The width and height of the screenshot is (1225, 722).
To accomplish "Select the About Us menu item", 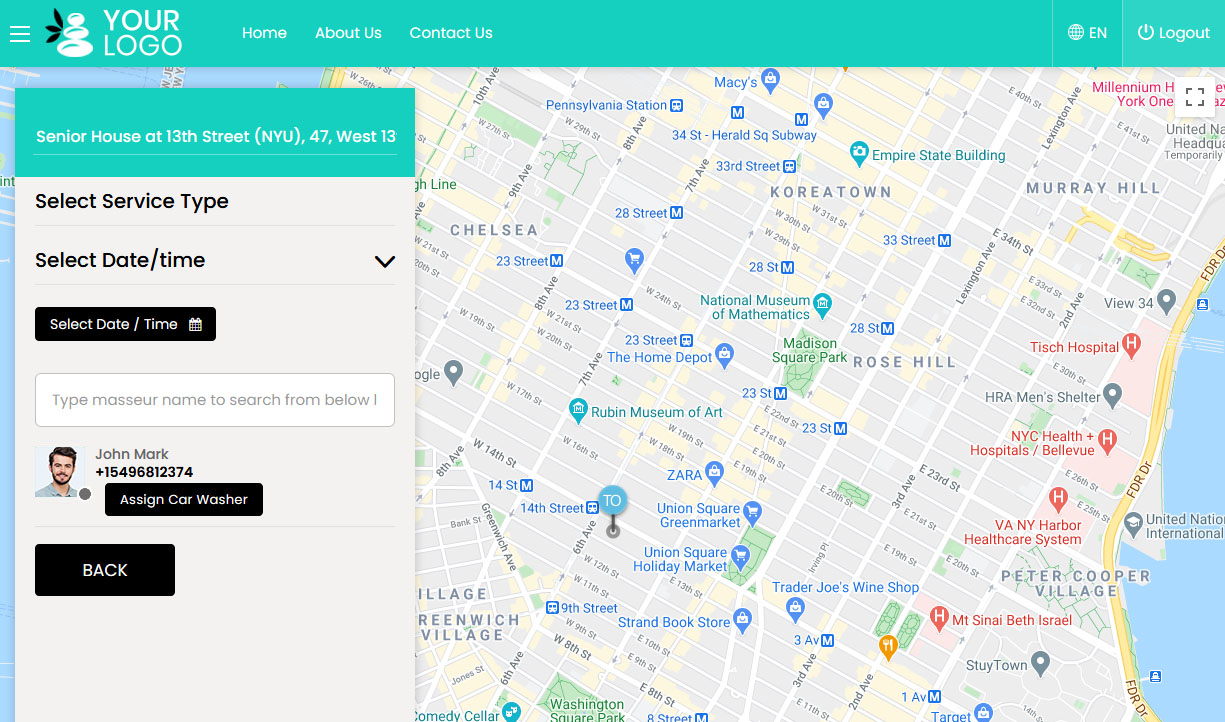I will pos(348,32).
